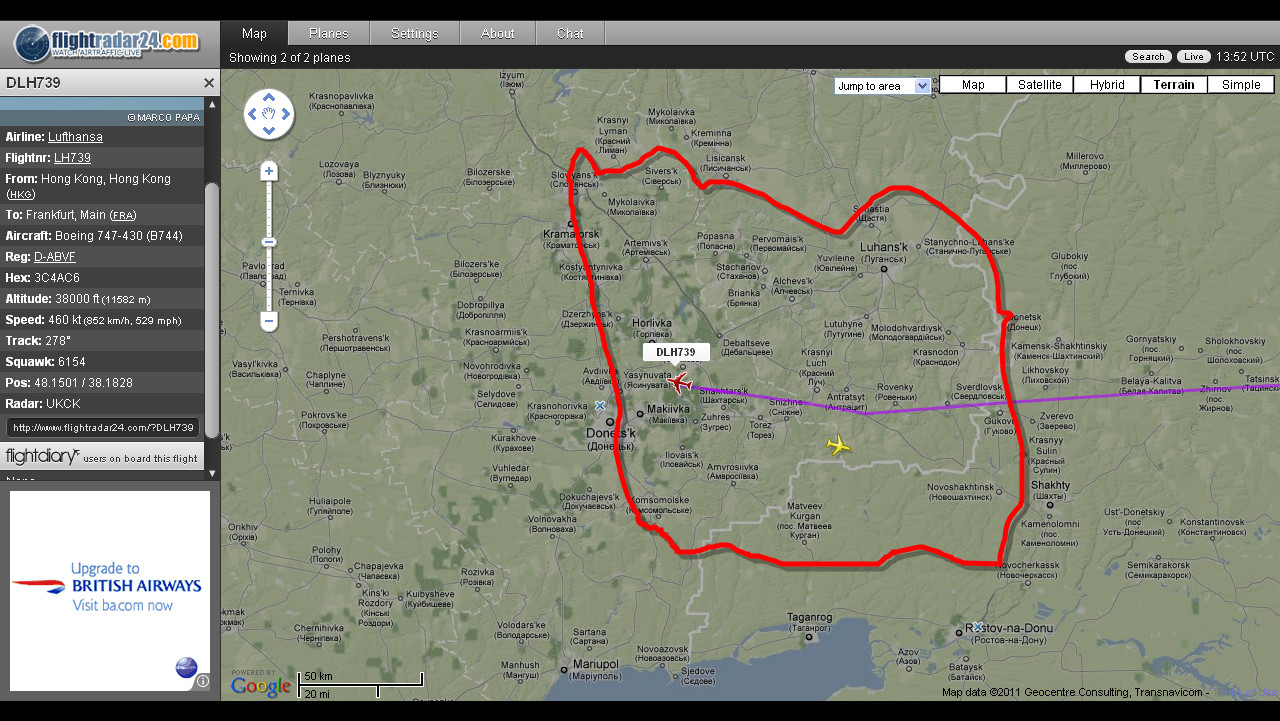Switch map view to Satellite
This screenshot has width=1280, height=721.
coord(1039,85)
